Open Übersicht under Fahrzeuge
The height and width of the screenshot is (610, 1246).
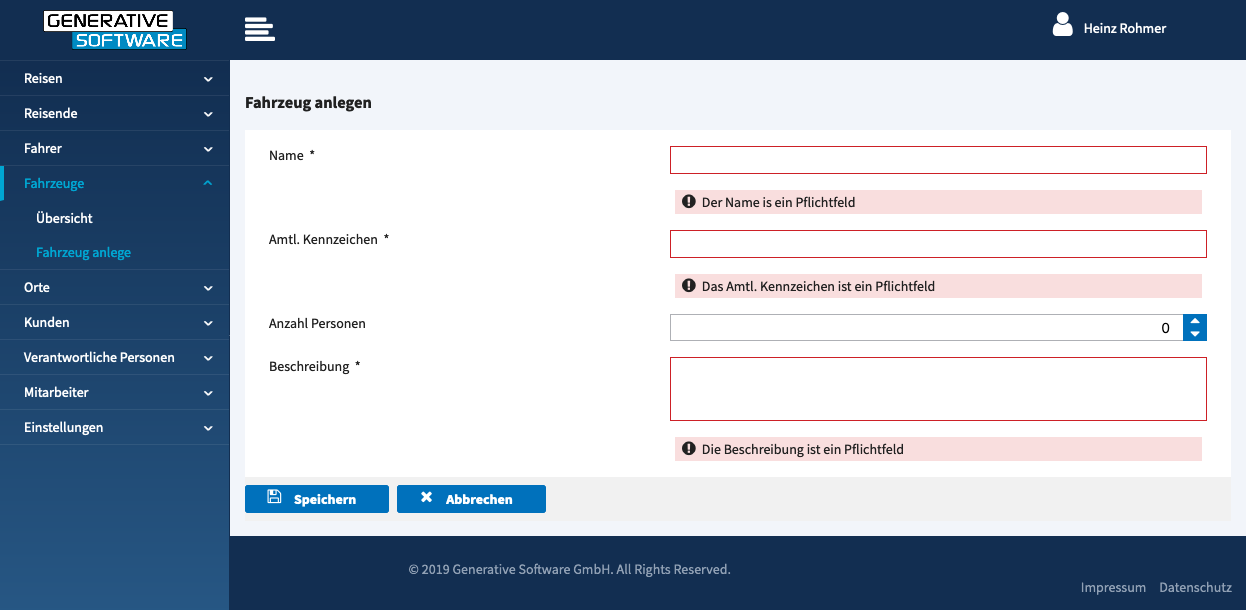tap(64, 218)
